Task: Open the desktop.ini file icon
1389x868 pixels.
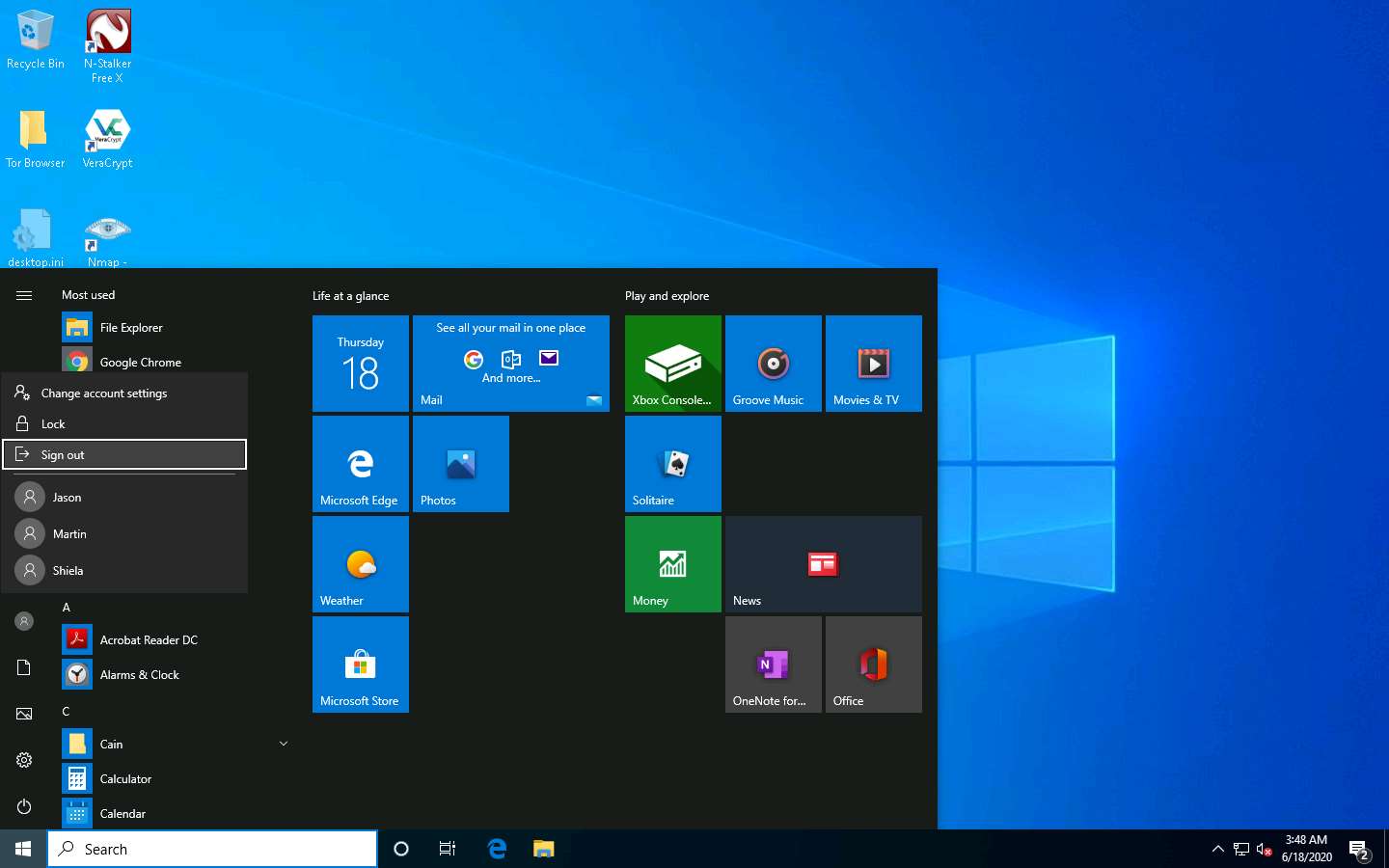Action: coord(35,239)
